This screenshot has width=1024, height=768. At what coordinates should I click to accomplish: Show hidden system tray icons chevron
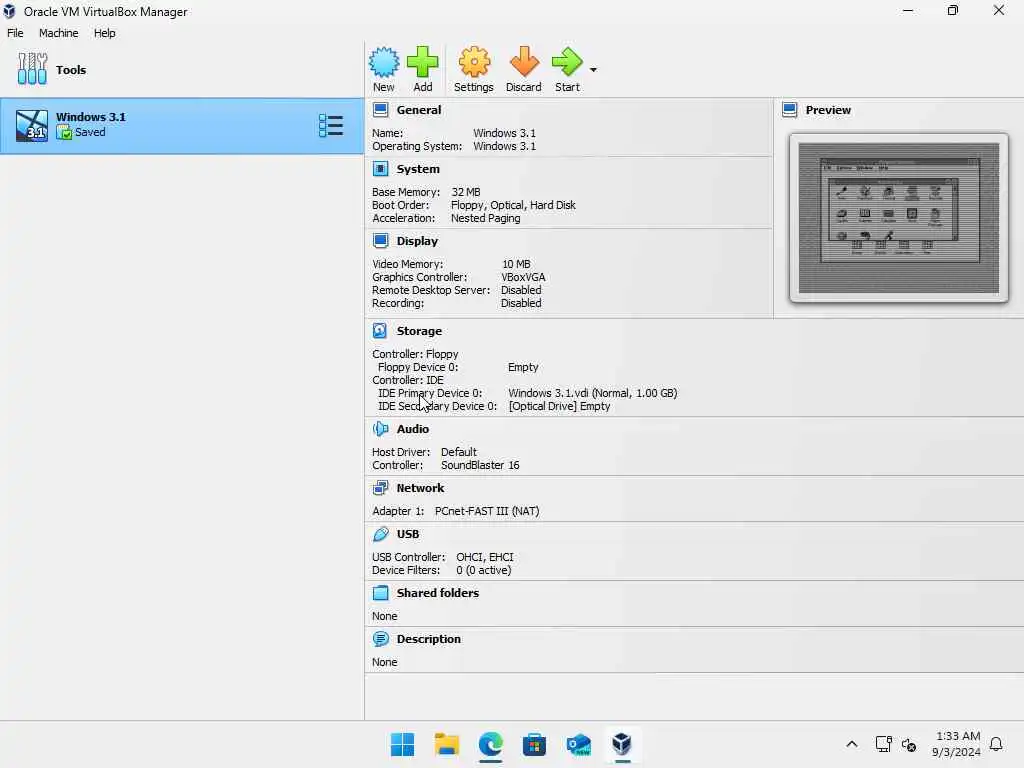tap(852, 744)
